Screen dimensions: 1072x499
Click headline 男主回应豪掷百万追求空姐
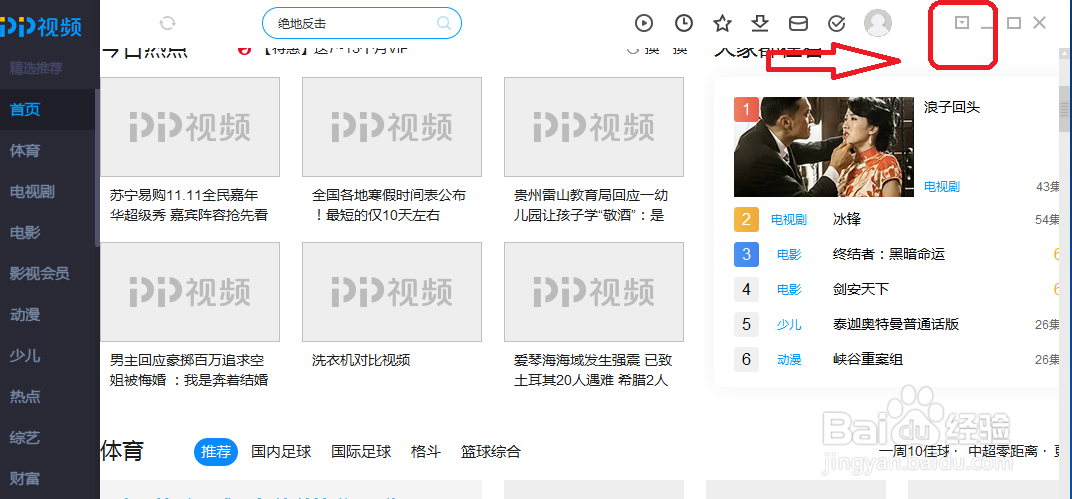pyautogui.click(x=189, y=370)
